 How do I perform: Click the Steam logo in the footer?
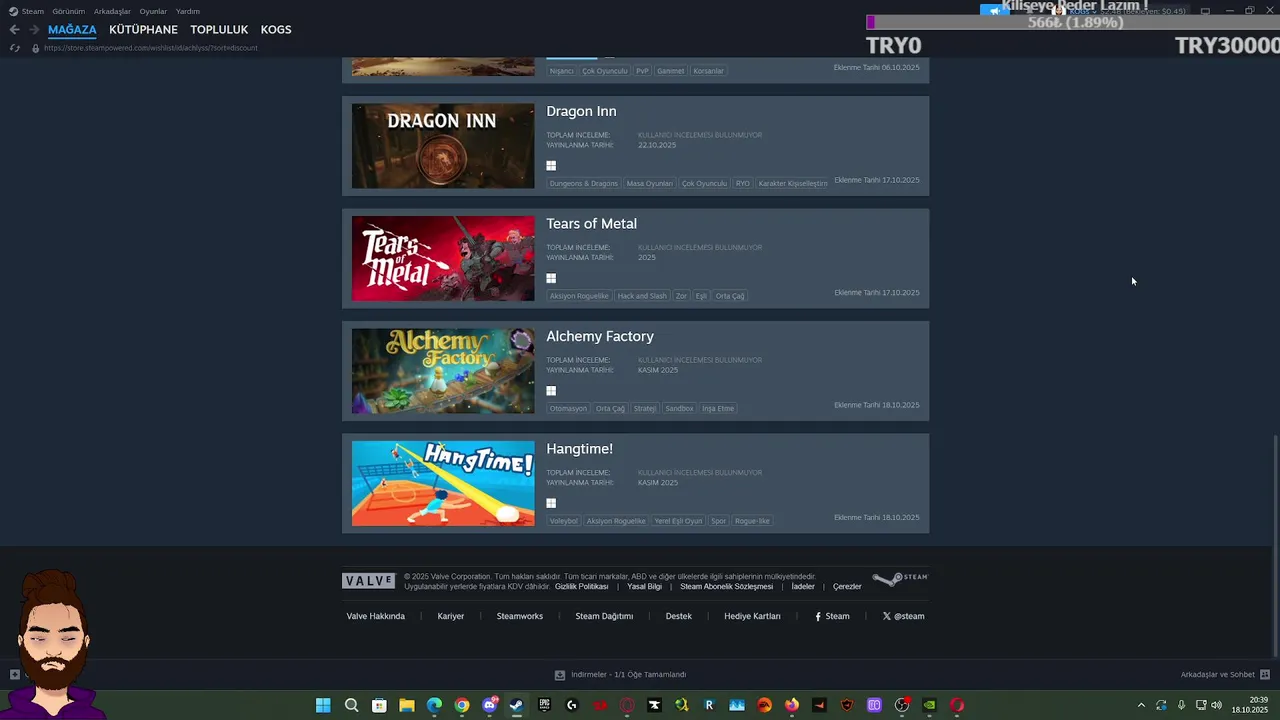(x=900, y=579)
